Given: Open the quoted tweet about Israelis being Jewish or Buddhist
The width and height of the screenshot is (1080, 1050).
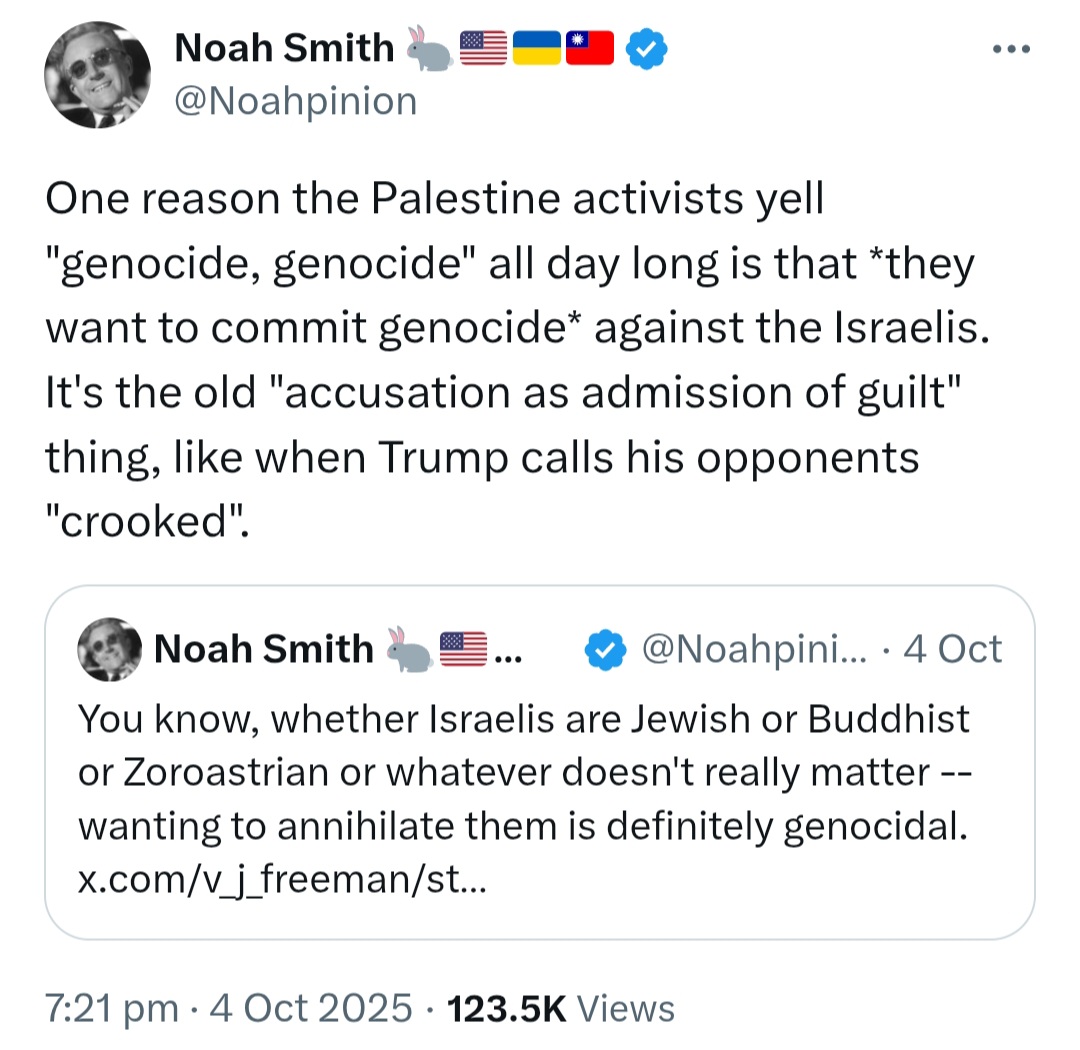Looking at the screenshot, I should (x=539, y=762).
